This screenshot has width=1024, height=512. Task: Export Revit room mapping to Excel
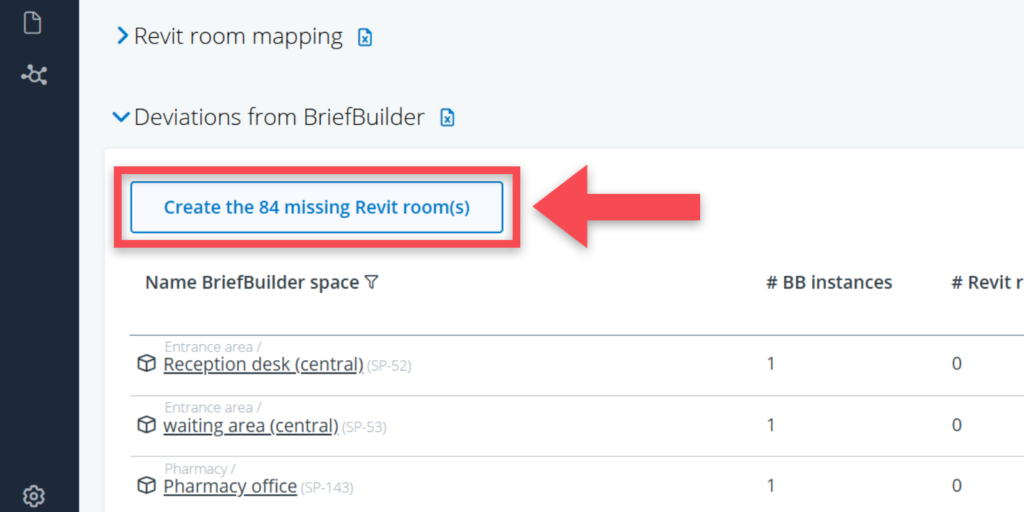366,38
